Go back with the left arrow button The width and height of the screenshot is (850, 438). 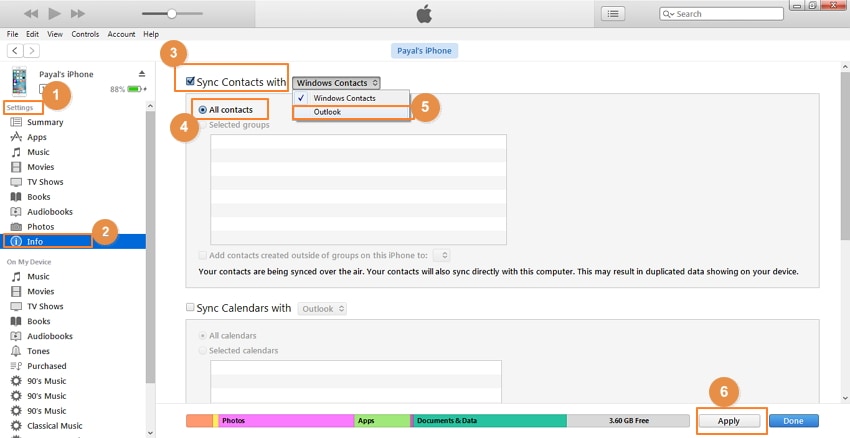[15, 50]
